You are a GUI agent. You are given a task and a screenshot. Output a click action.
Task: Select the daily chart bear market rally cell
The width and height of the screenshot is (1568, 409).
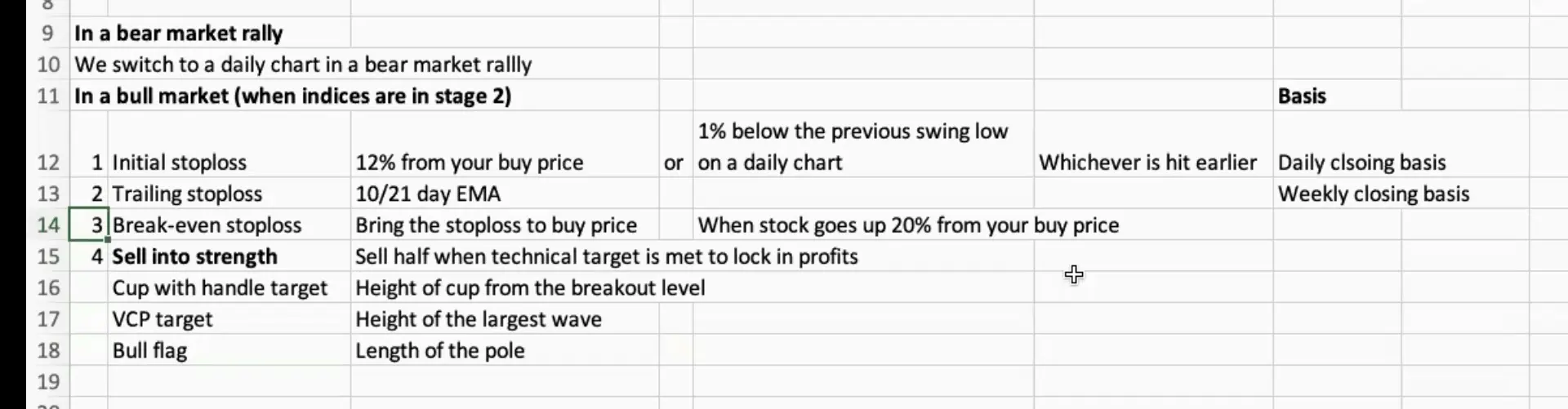303,64
